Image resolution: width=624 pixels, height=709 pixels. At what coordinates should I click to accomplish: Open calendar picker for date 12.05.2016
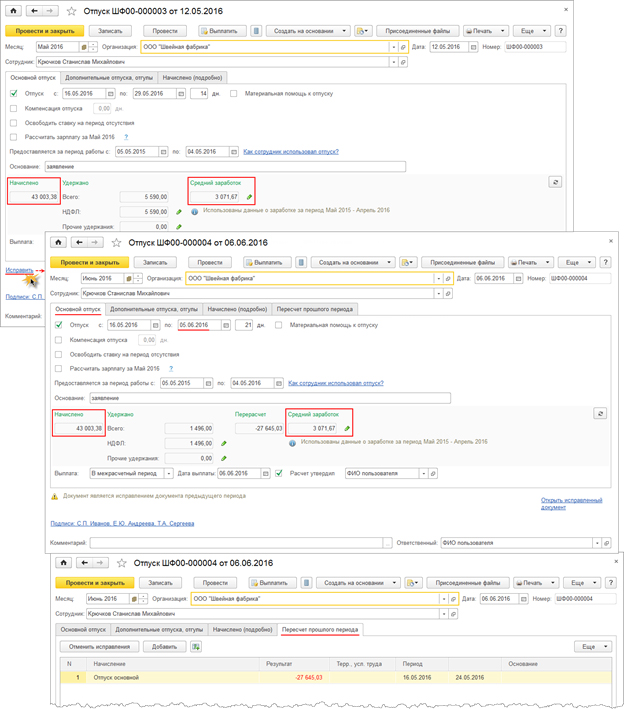point(473,47)
